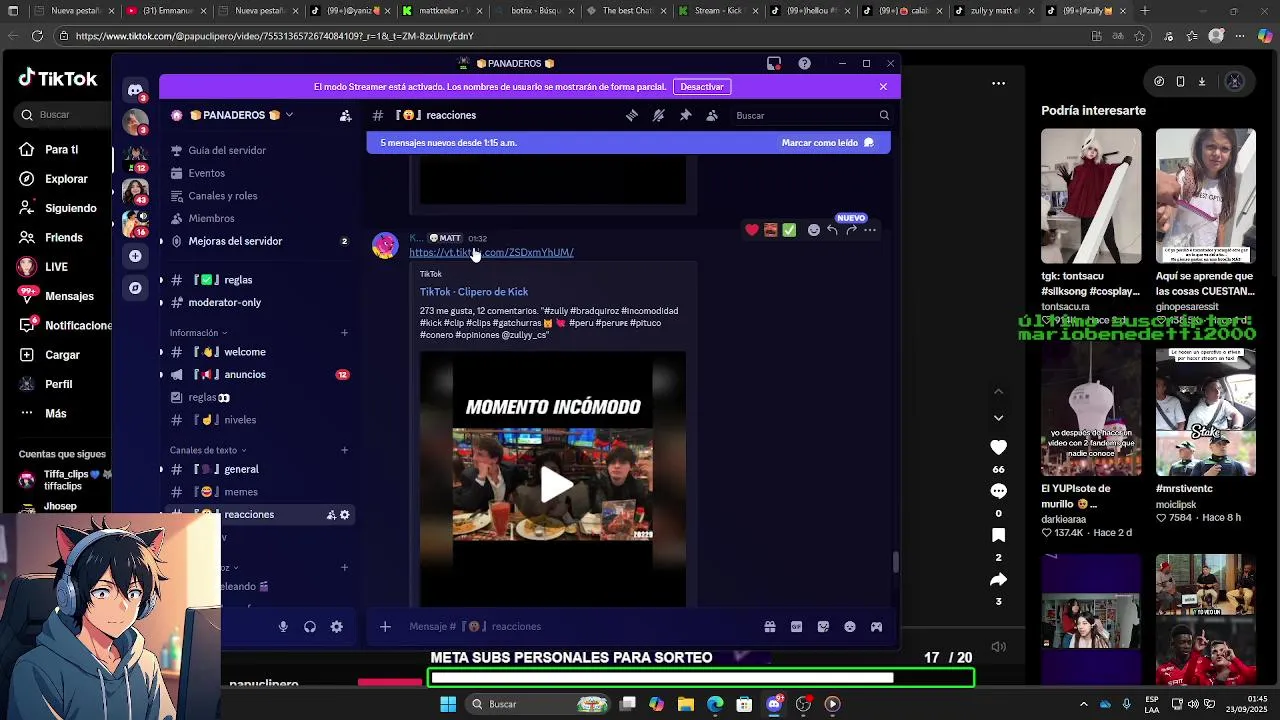
Task: Toggle headphones deafen in Discord
Action: click(310, 627)
